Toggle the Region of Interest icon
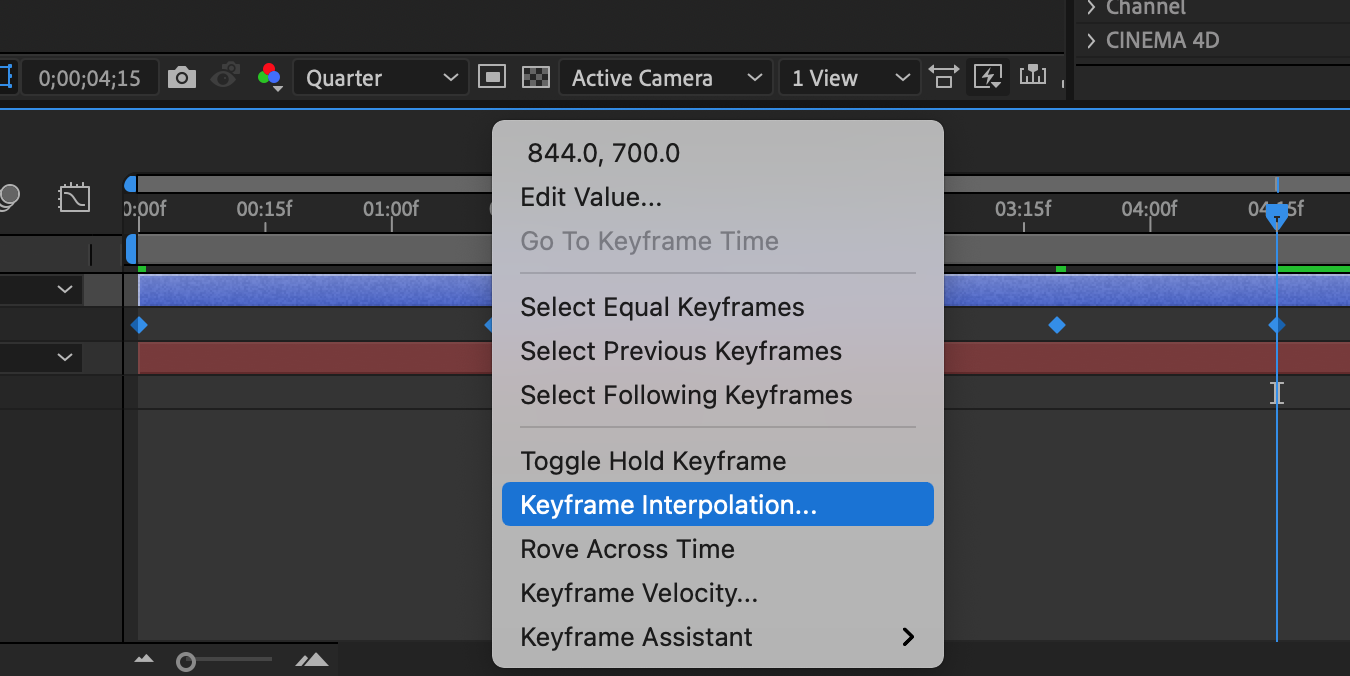The height and width of the screenshot is (676, 1350). click(x=492, y=77)
